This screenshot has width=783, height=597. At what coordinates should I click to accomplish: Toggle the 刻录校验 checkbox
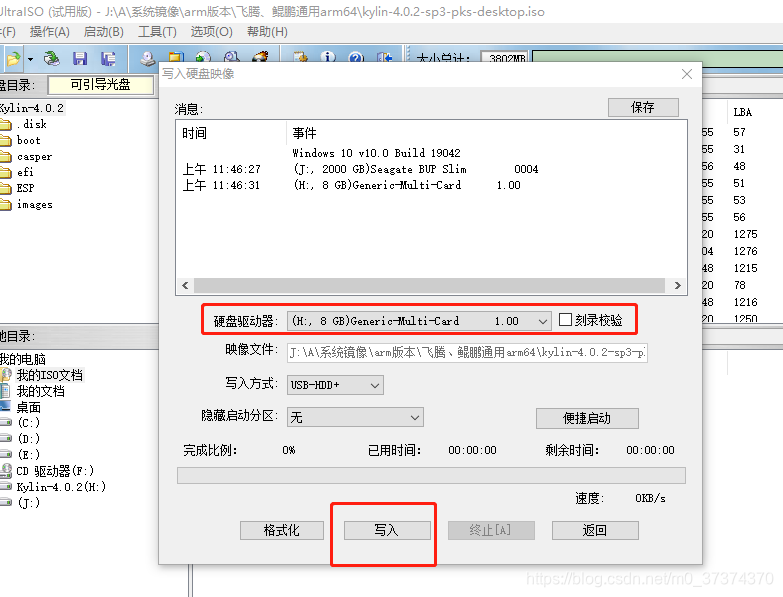pos(565,319)
